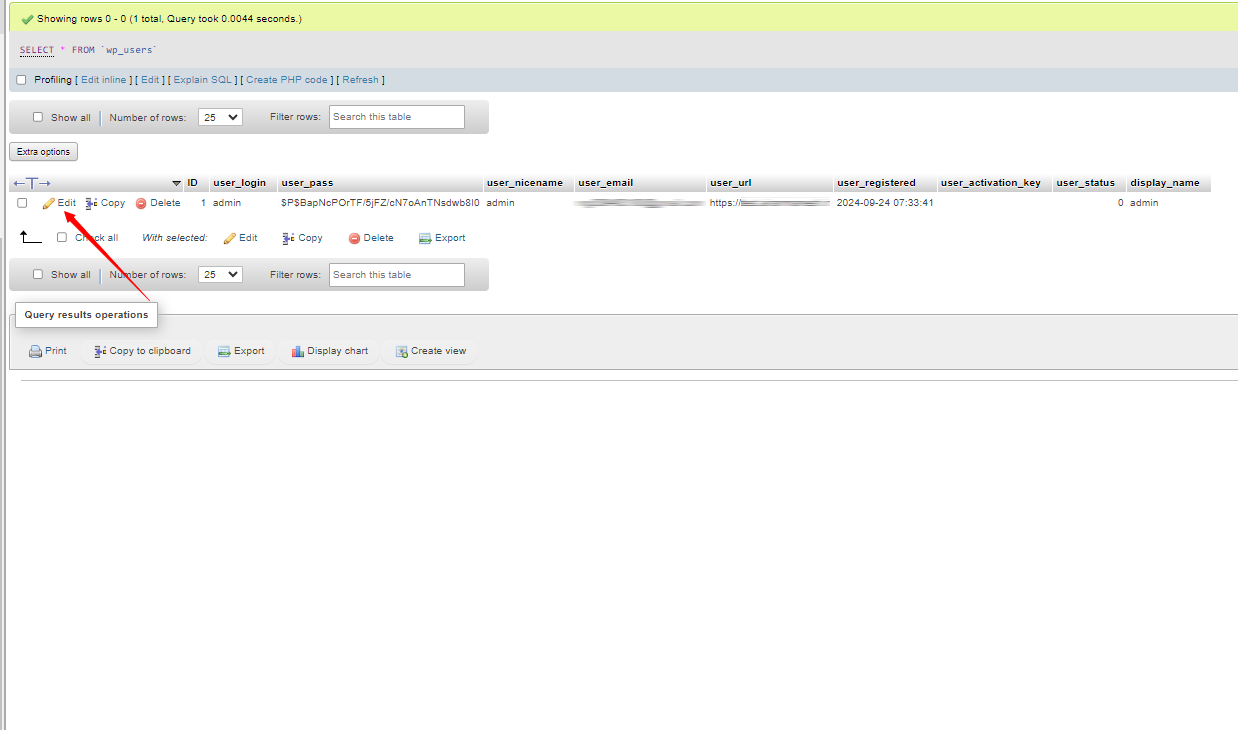
Task: Select the admin row checkbox
Action: click(x=22, y=203)
